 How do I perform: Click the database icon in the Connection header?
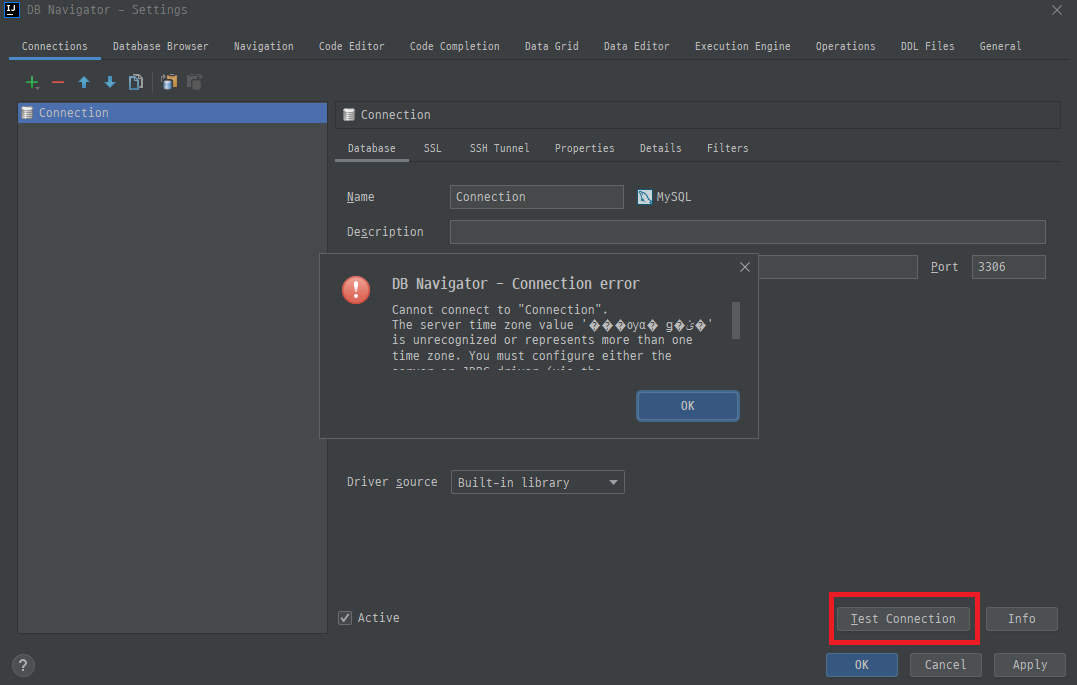349,115
